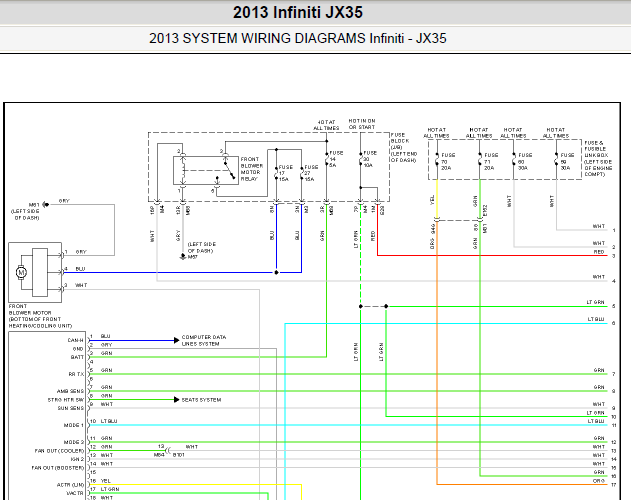Click the 'YEL' wire label at pin 16
This screenshot has height=500, width=631.
click(x=105, y=481)
